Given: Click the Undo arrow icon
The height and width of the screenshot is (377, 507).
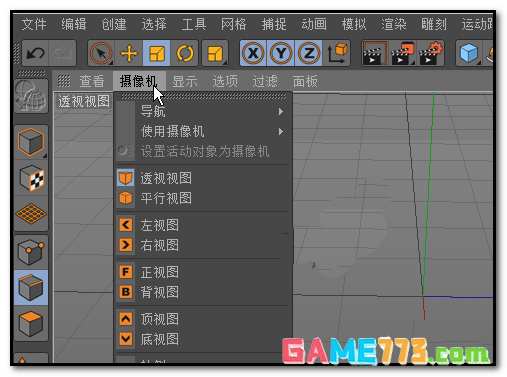Looking at the screenshot, I should click(x=35, y=53).
